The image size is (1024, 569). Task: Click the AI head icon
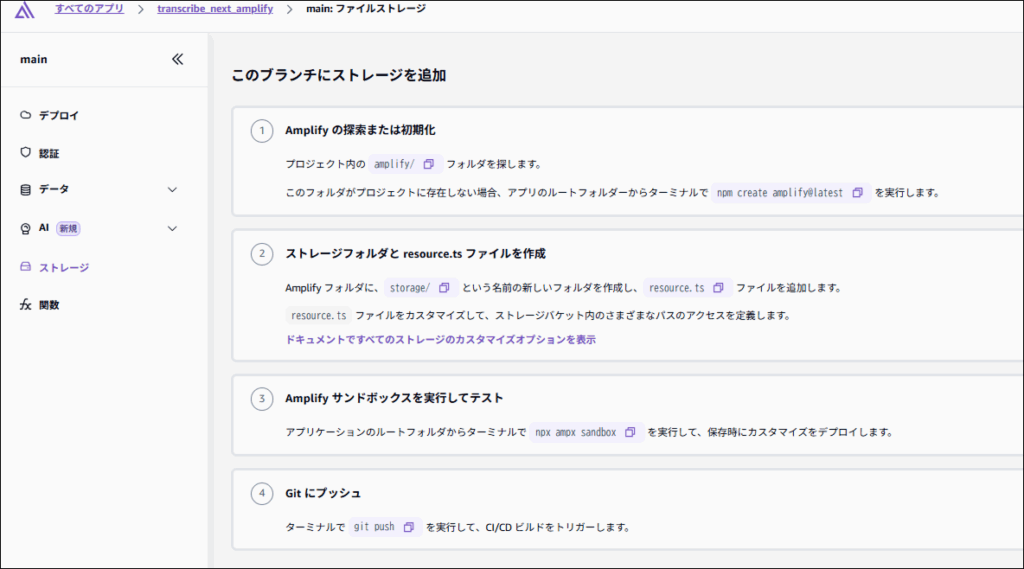point(25,228)
